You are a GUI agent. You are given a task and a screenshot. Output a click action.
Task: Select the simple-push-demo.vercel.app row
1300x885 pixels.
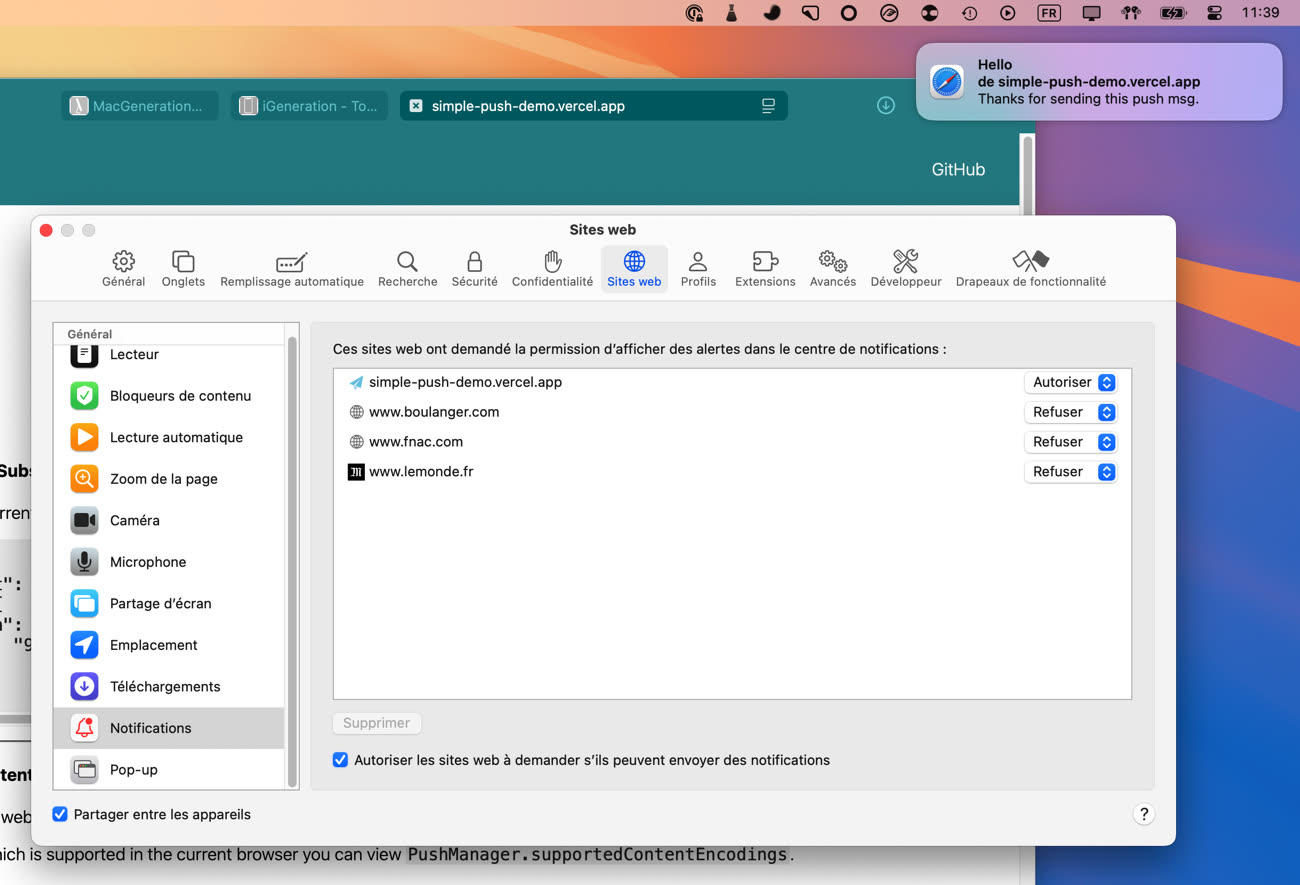732,382
